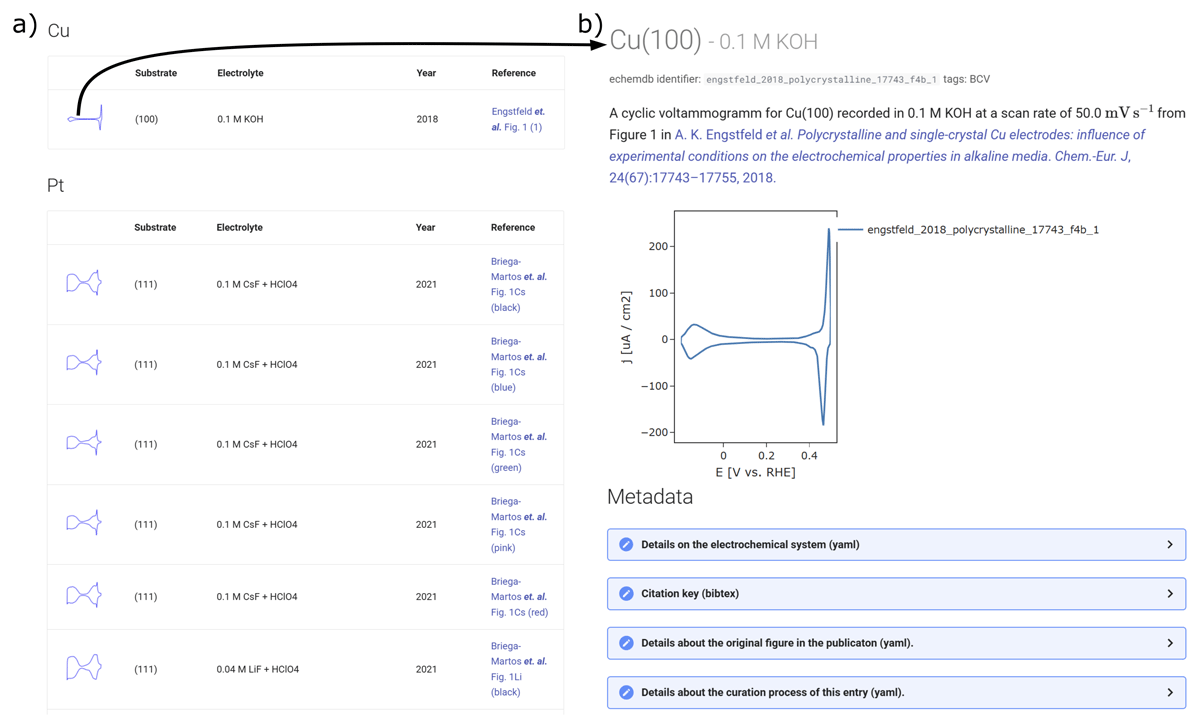The height and width of the screenshot is (728, 1200).
Task: Click the first Pt(111) CsF thumbnail
Action: pyautogui.click(x=84, y=284)
